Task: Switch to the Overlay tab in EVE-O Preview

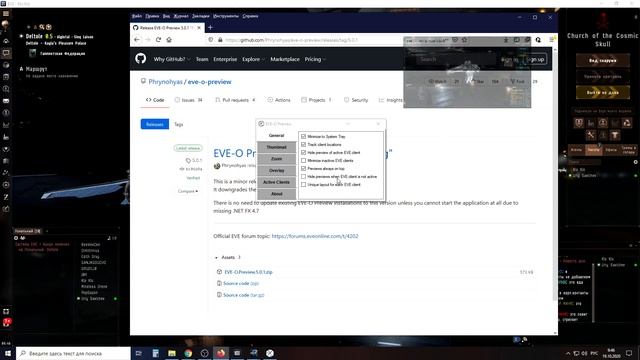Action: coord(276,170)
